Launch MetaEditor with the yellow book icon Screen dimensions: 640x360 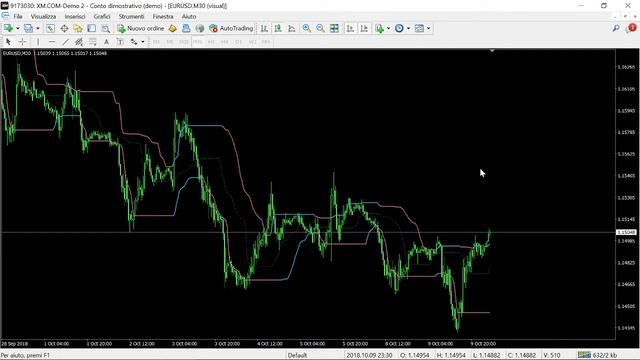pyautogui.click(x=172, y=28)
